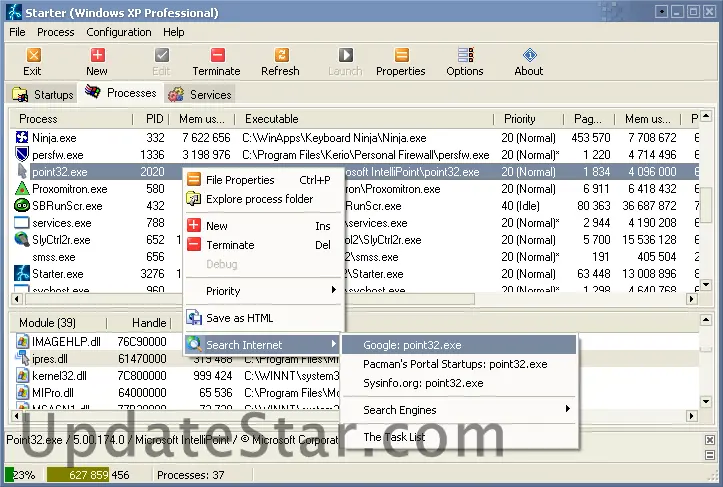Click the kernel32.dll module icon
The height and width of the screenshot is (487, 723).
click(x=23, y=376)
